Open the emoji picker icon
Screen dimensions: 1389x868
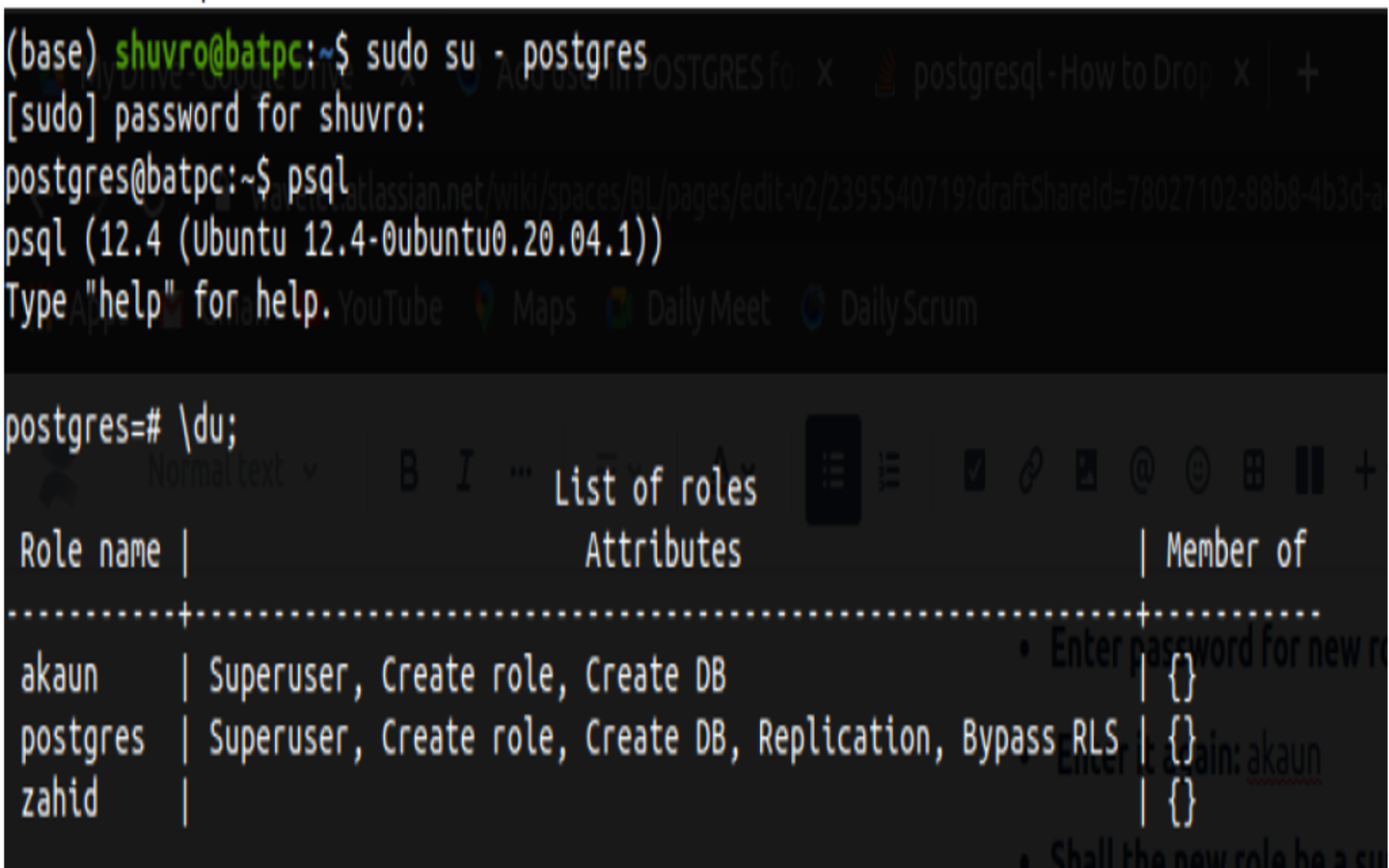coord(1198,472)
